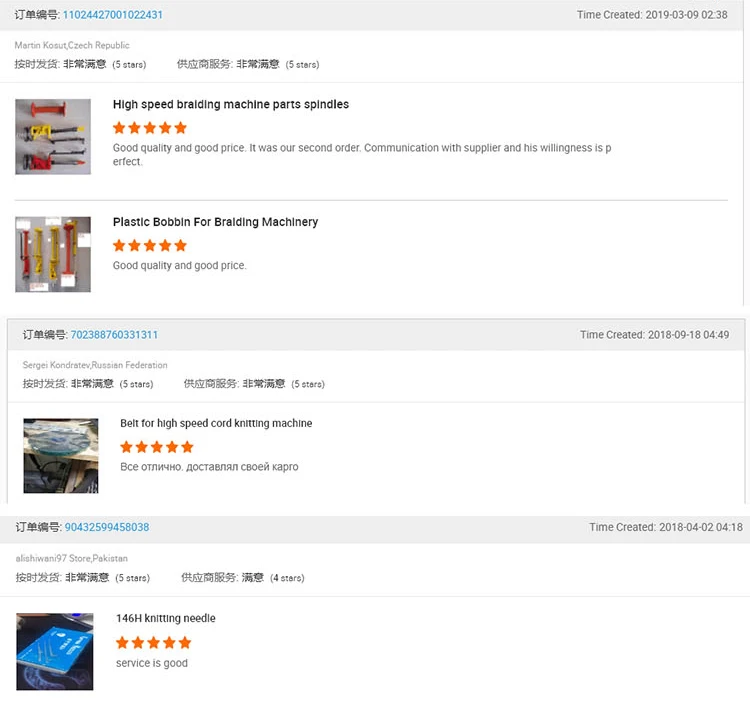Screen dimensions: 750x703
Task: Click reviewer name Sergei Kondratev, Russian Federation
Action: (95, 365)
